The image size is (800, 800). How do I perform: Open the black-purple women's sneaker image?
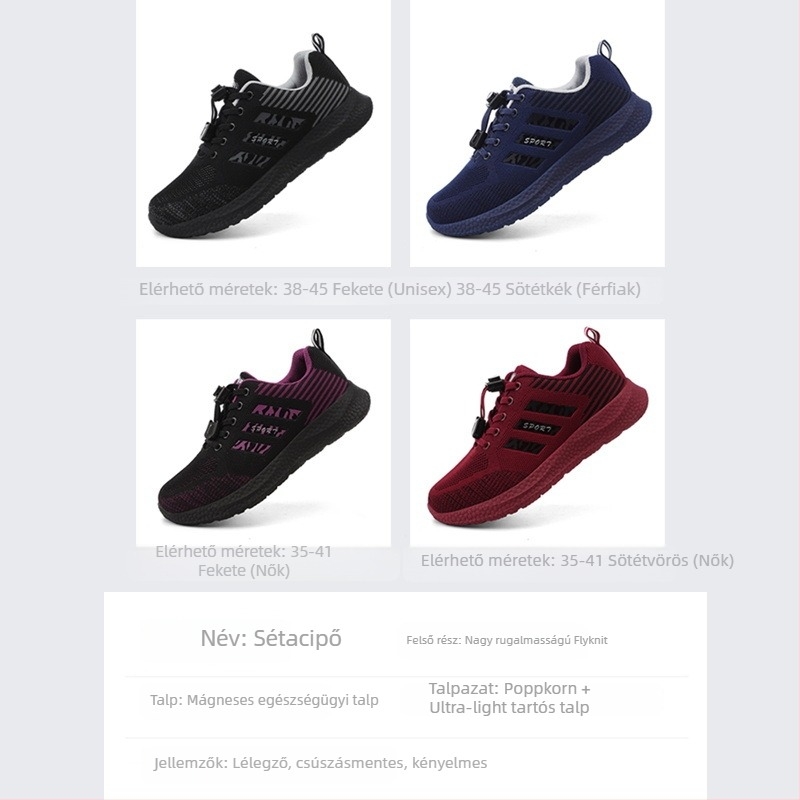pos(263,433)
